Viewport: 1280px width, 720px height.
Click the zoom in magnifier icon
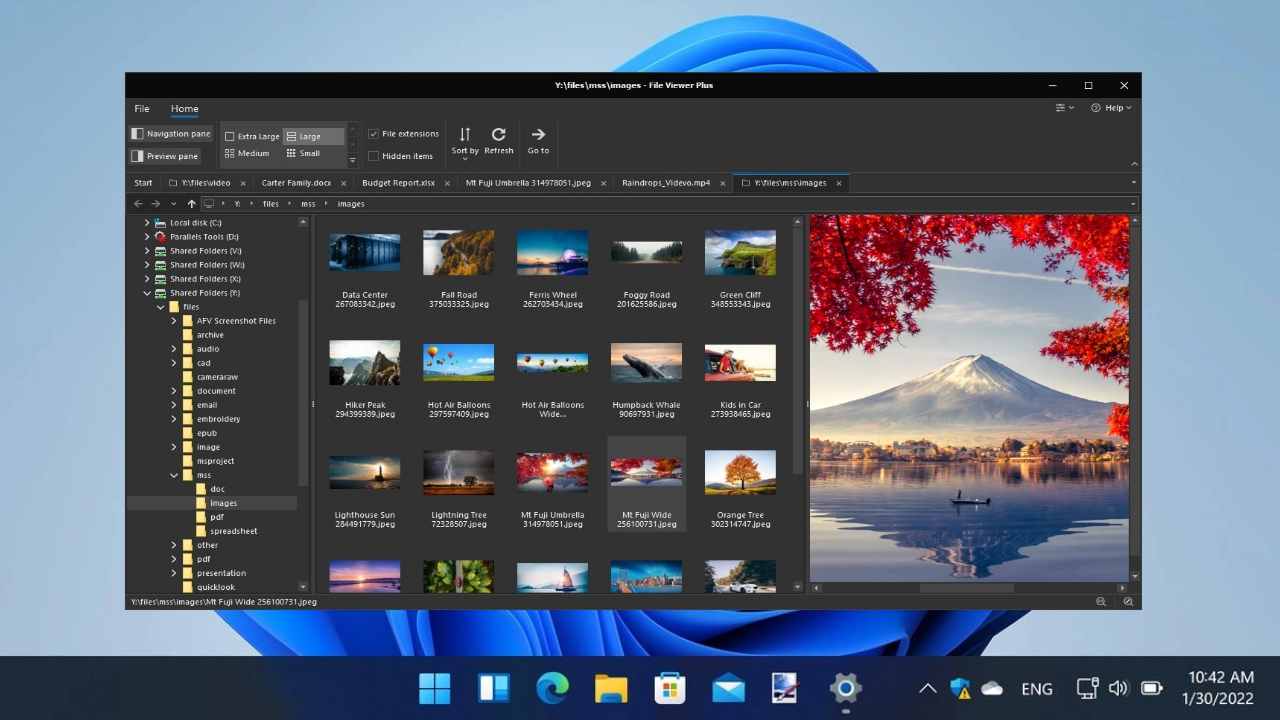1128,602
